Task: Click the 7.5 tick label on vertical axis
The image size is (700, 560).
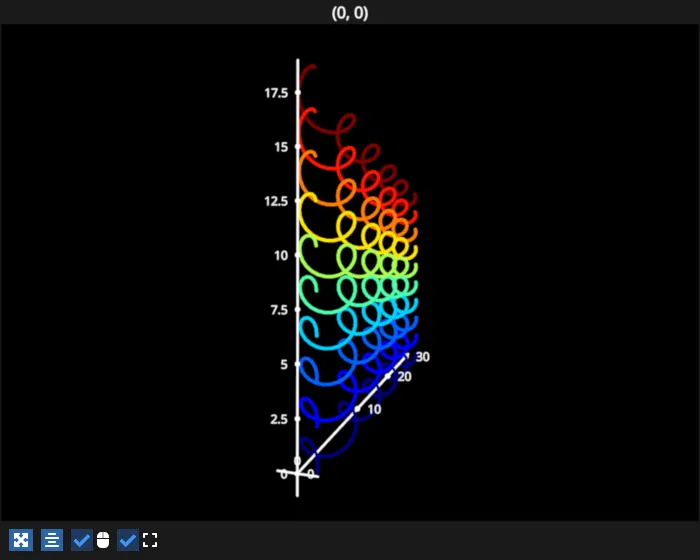Action: (x=279, y=310)
